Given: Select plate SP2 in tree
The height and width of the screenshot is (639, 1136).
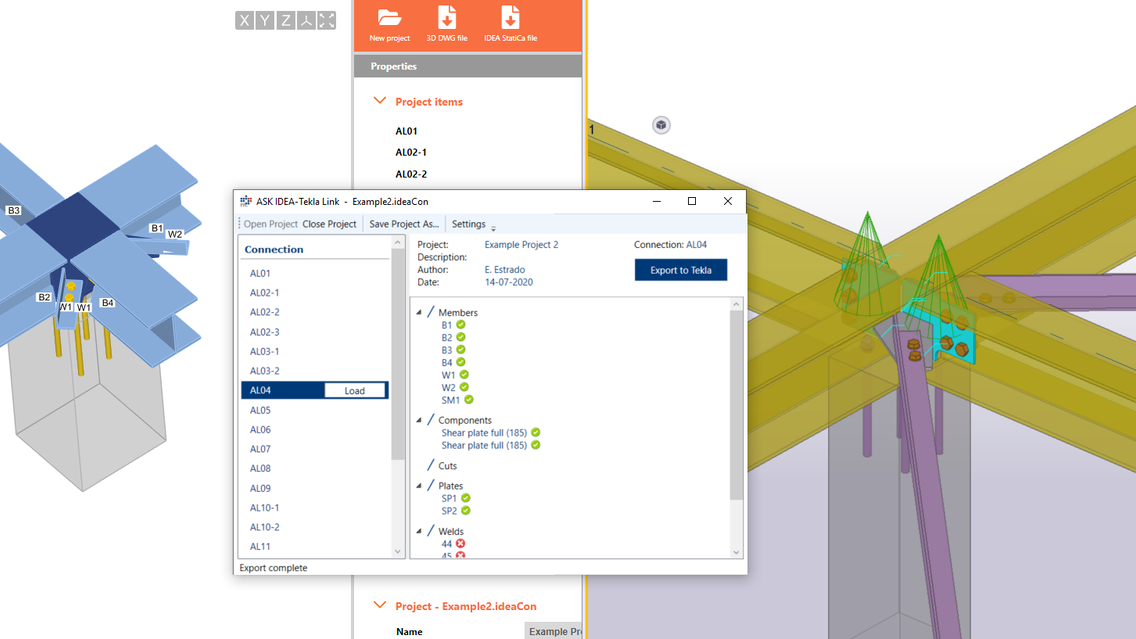Looking at the screenshot, I should tap(449, 511).
